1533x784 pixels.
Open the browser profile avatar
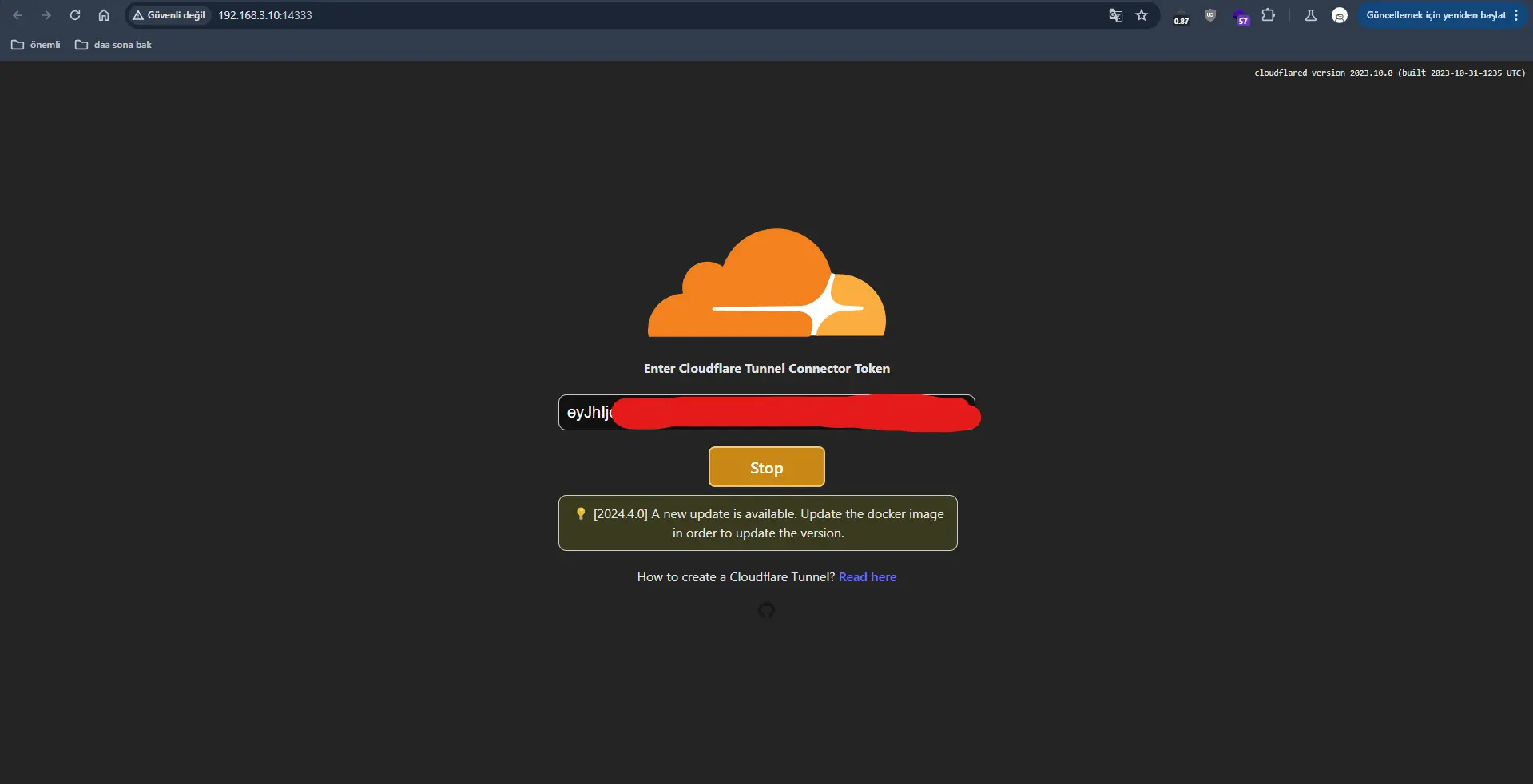click(x=1340, y=15)
